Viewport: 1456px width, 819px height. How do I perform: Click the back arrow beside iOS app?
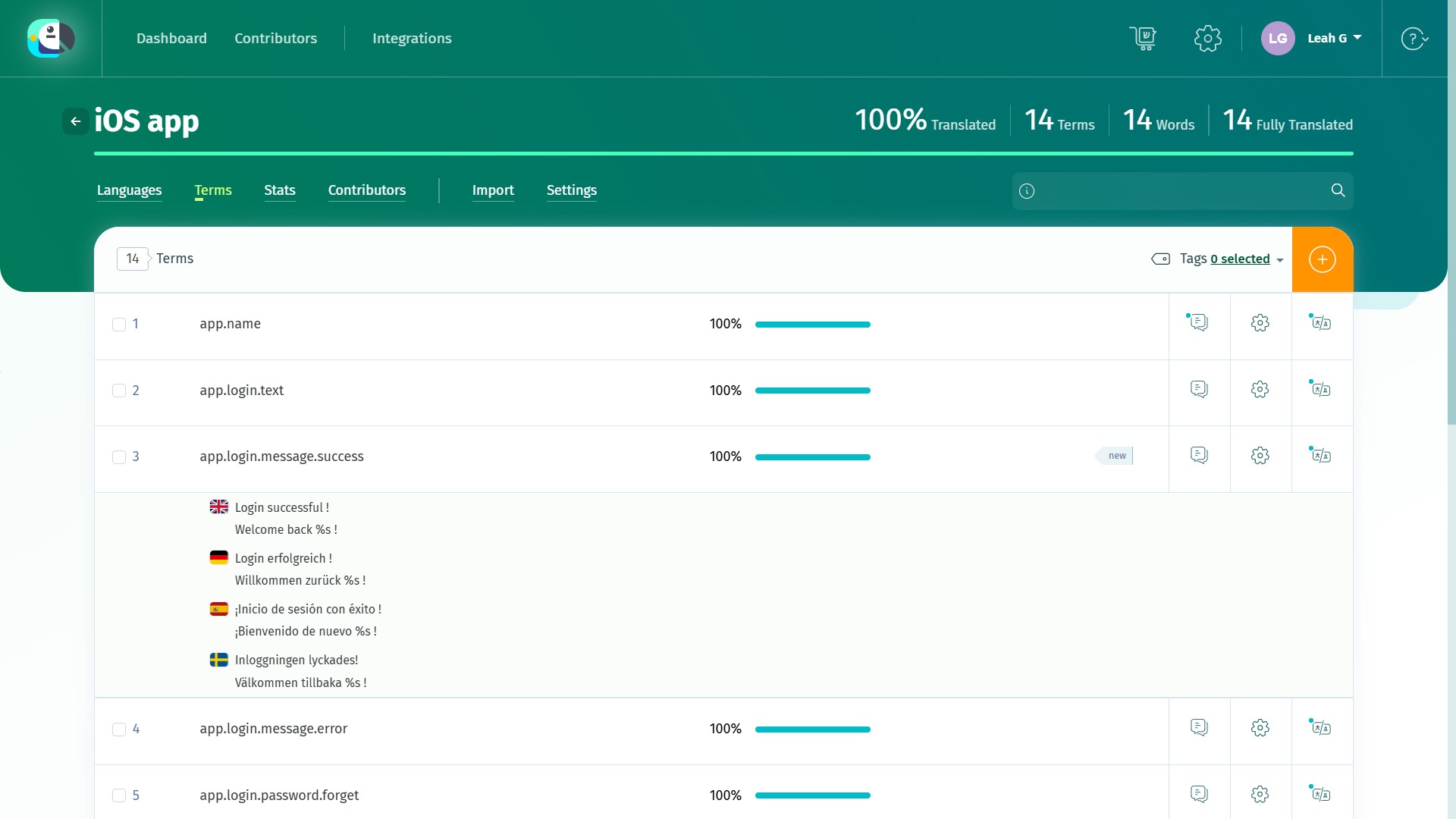[x=76, y=121]
